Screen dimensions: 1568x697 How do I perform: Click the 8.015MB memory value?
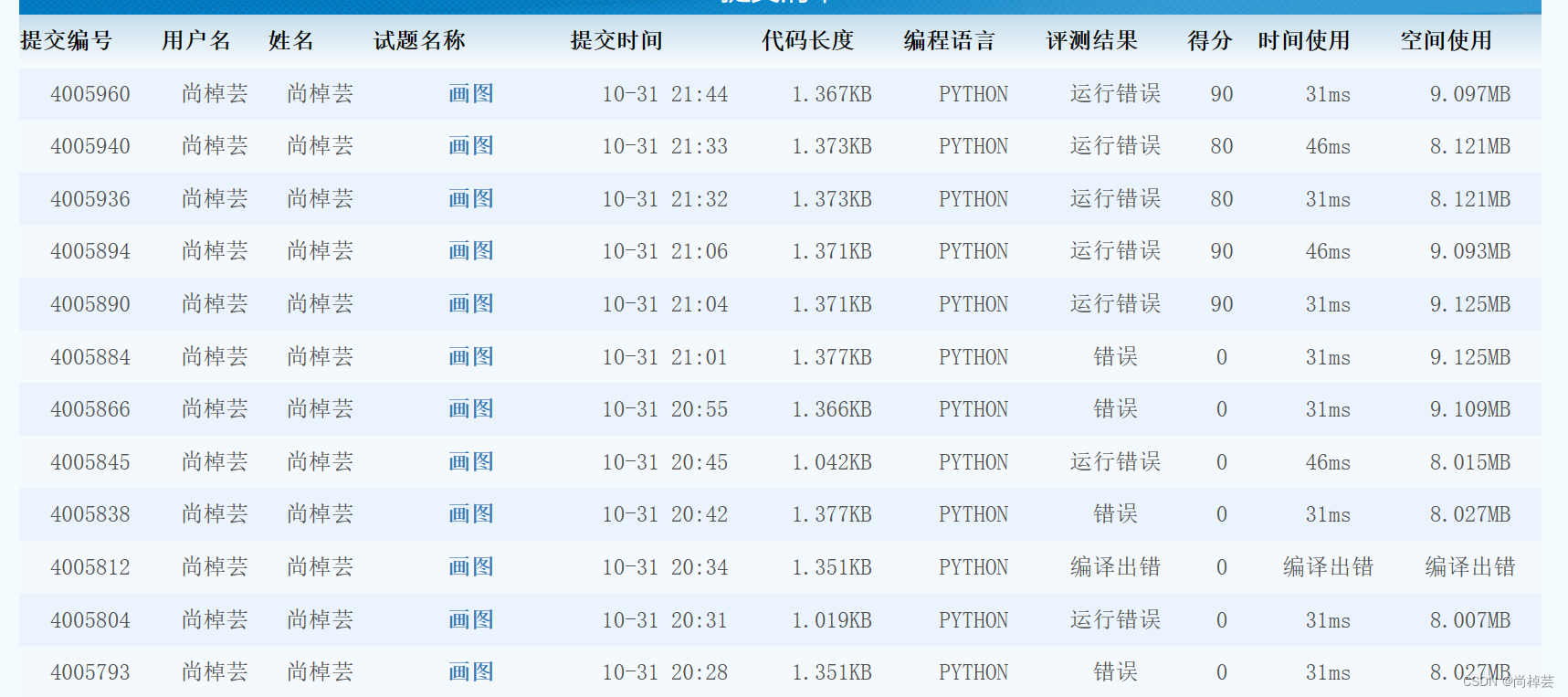1470,462
